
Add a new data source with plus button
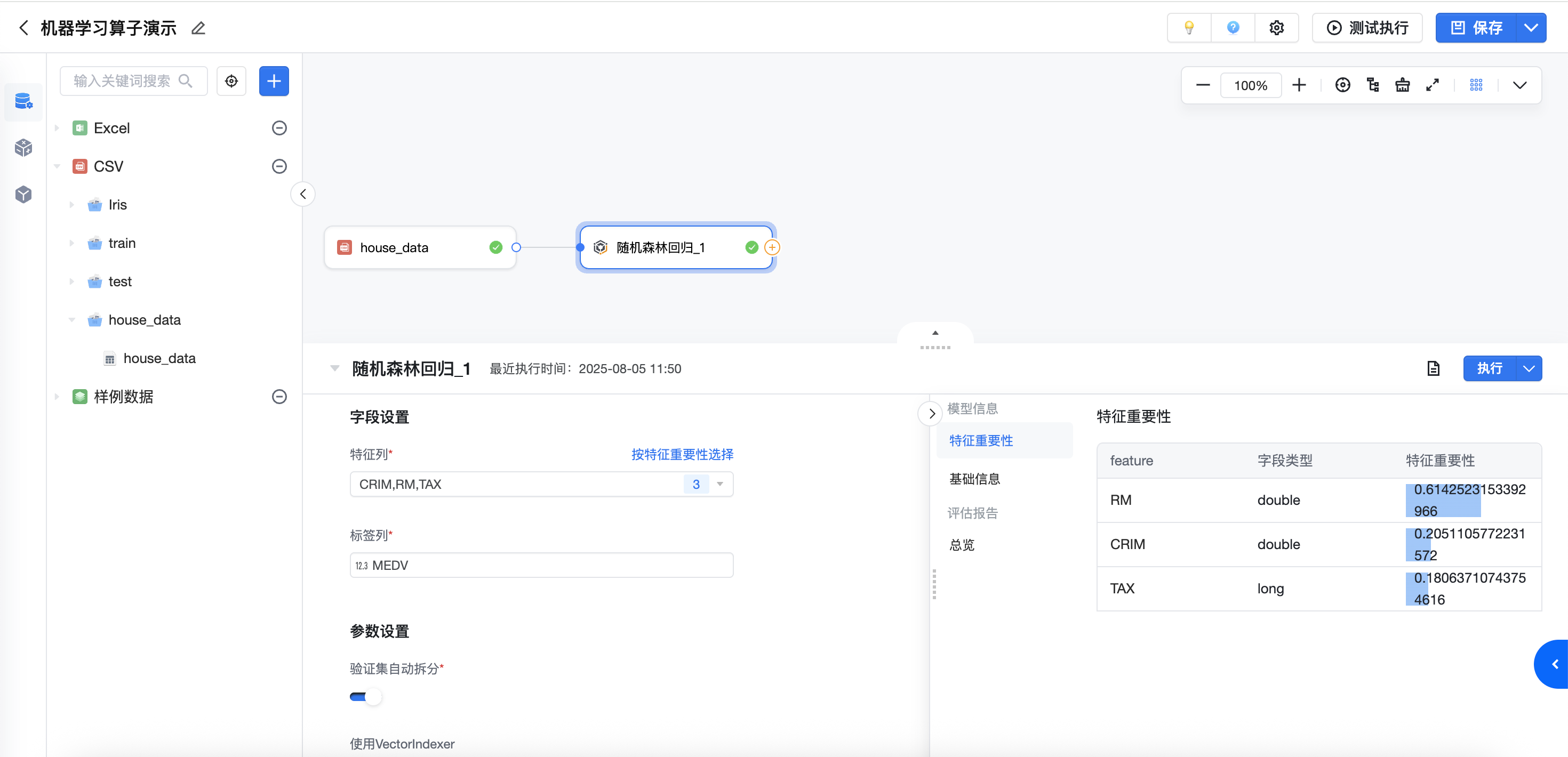pyautogui.click(x=274, y=81)
